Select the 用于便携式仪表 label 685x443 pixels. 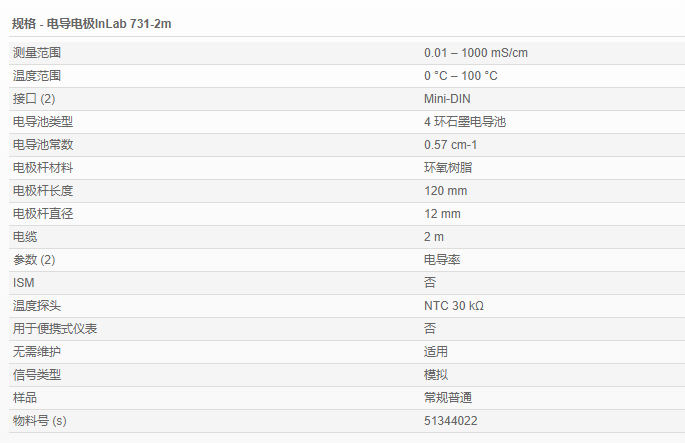tap(54, 328)
